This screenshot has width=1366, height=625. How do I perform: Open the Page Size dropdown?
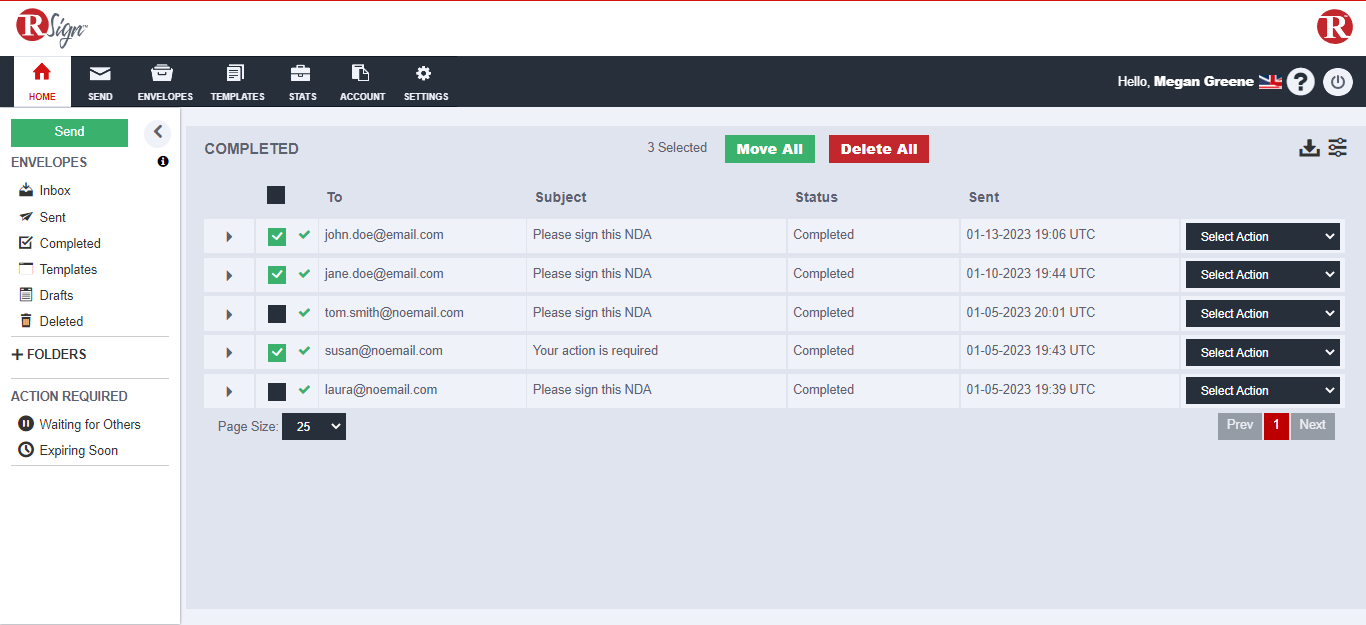click(313, 427)
